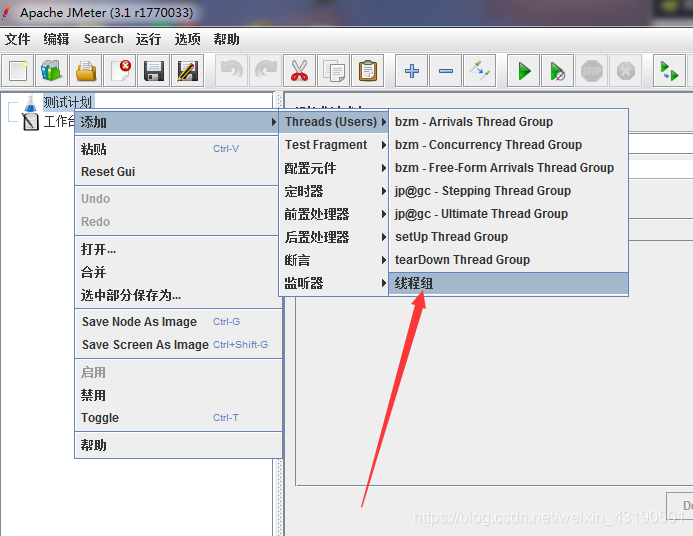Image resolution: width=693 pixels, height=536 pixels.
Task: Expand the Threads (Users) submenu
Action: pyautogui.click(x=334, y=122)
